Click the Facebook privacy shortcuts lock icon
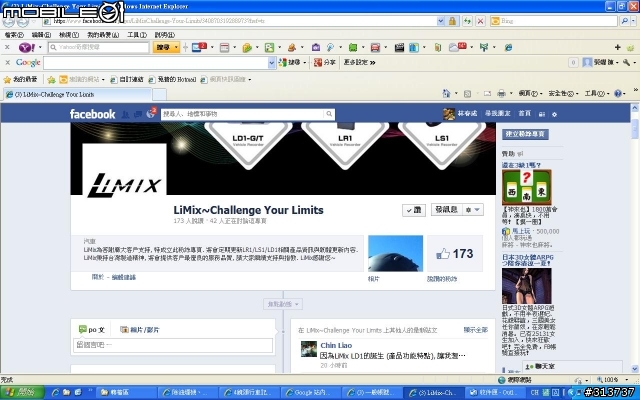The height and width of the screenshot is (400, 640). 542,114
